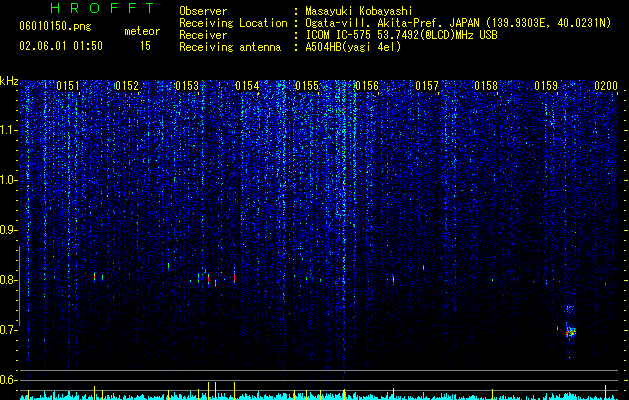Click the yellow bottom marker below 0158
The height and width of the screenshot is (400, 629).
[x=492, y=393]
